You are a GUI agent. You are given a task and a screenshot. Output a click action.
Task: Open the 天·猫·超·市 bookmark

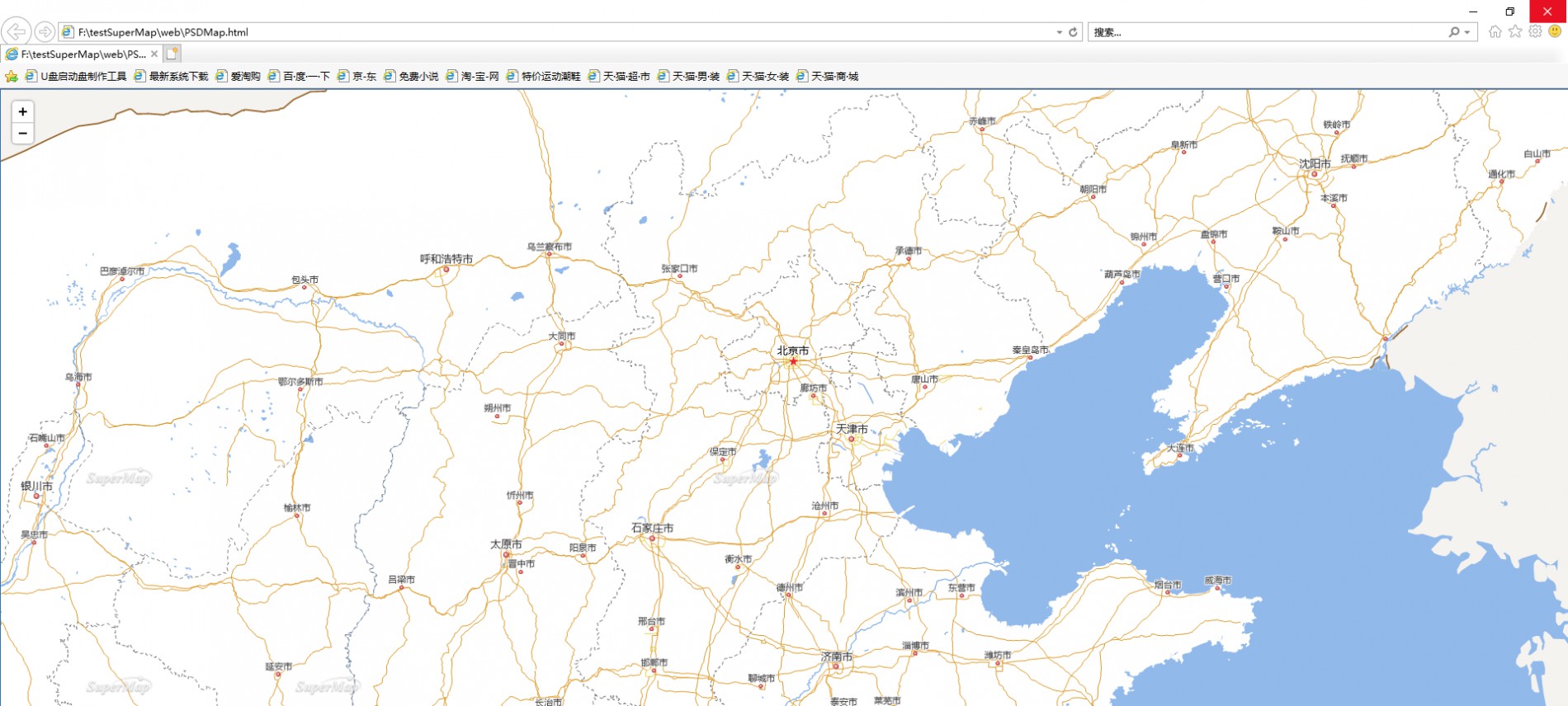coord(619,76)
